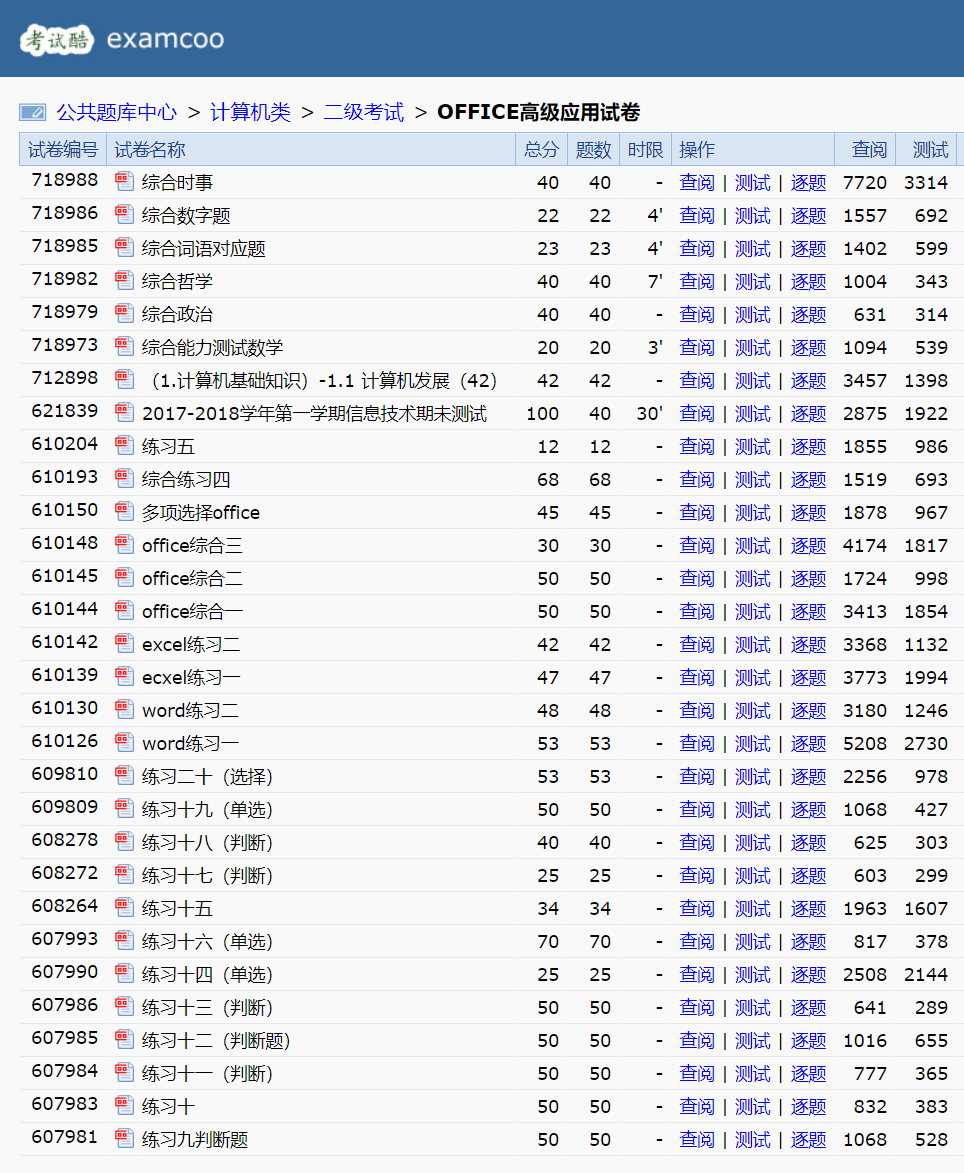Screen dimensions: 964x1173
Task: Click the breadcrumb folder icon before 公共题库中心
Action: point(33,112)
